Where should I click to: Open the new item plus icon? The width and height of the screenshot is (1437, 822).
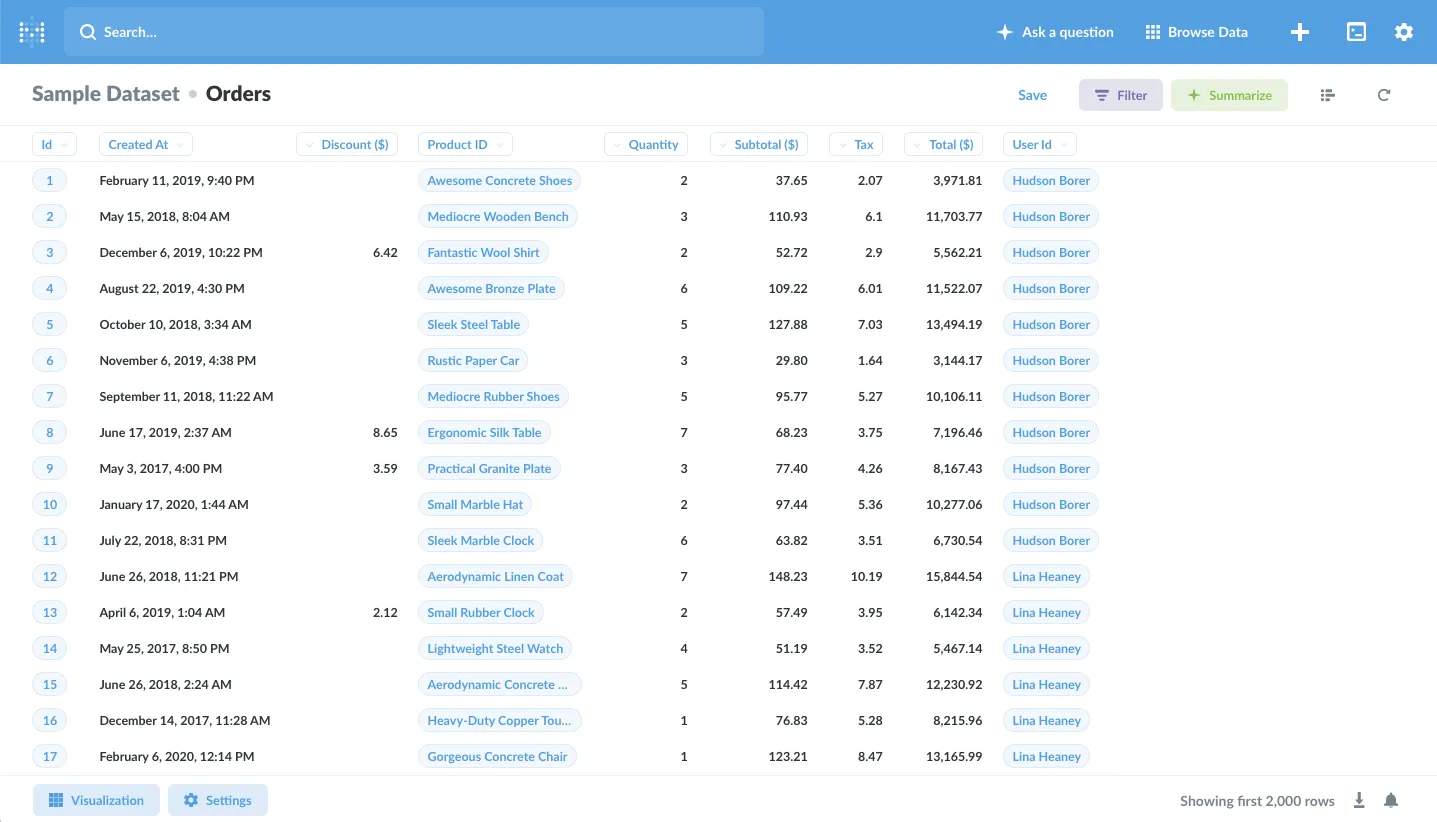tap(1300, 32)
